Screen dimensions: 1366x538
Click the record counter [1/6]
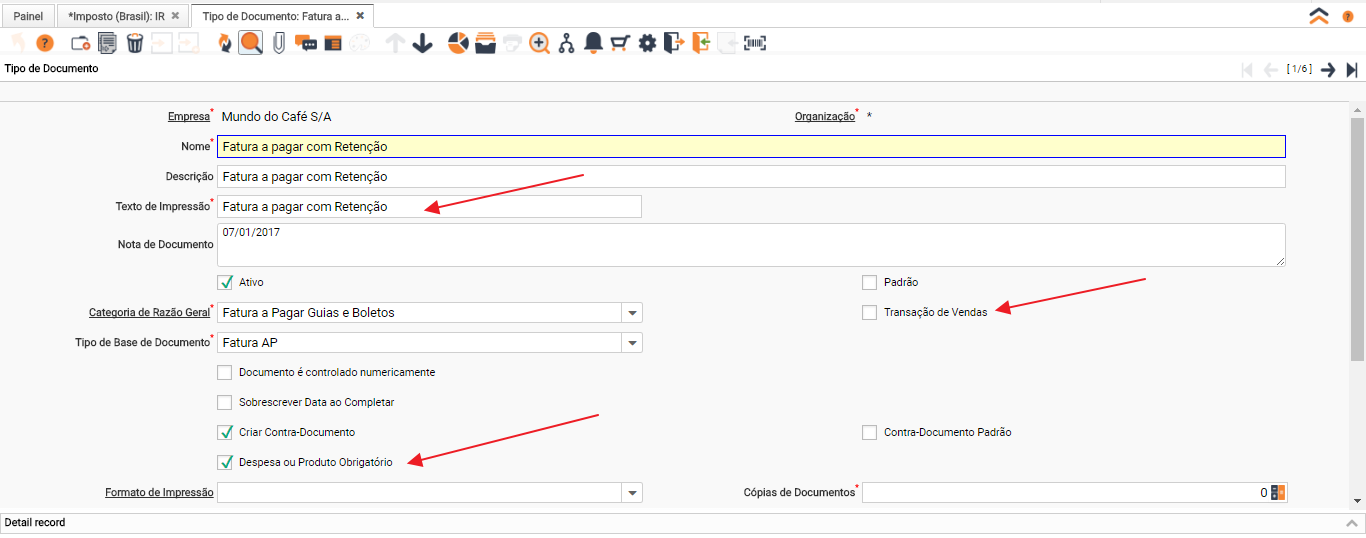click(x=1299, y=69)
